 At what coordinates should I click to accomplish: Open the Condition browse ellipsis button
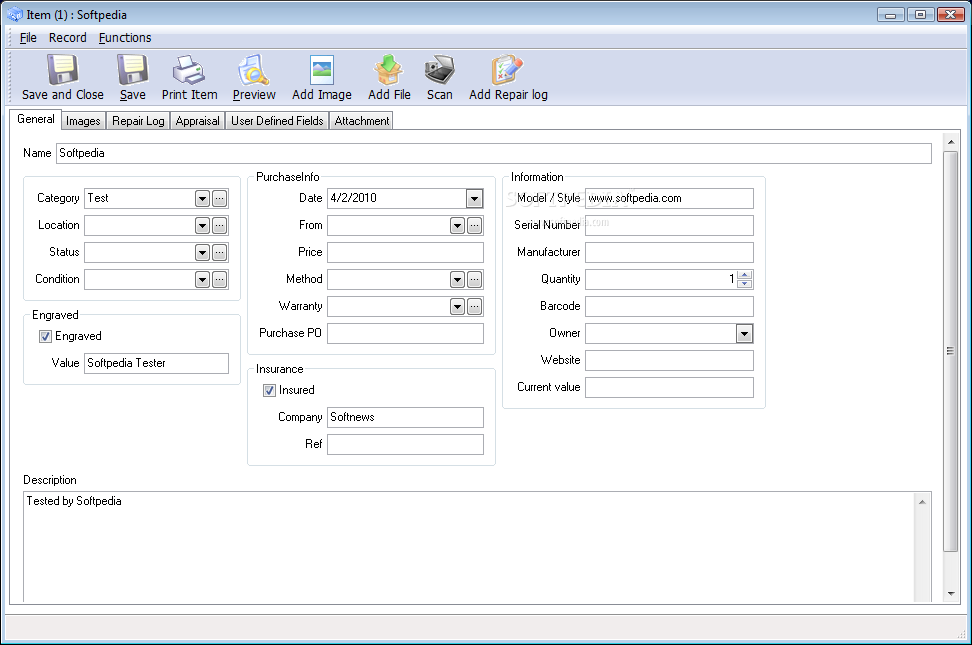219,279
